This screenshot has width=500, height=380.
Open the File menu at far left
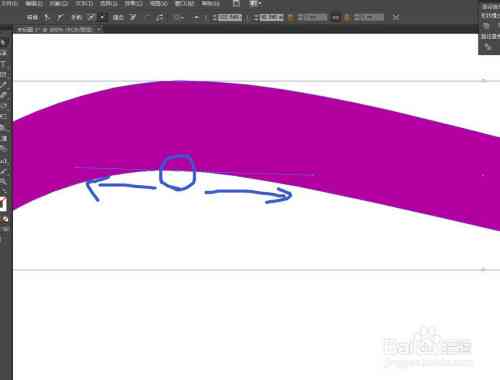(9, 4)
